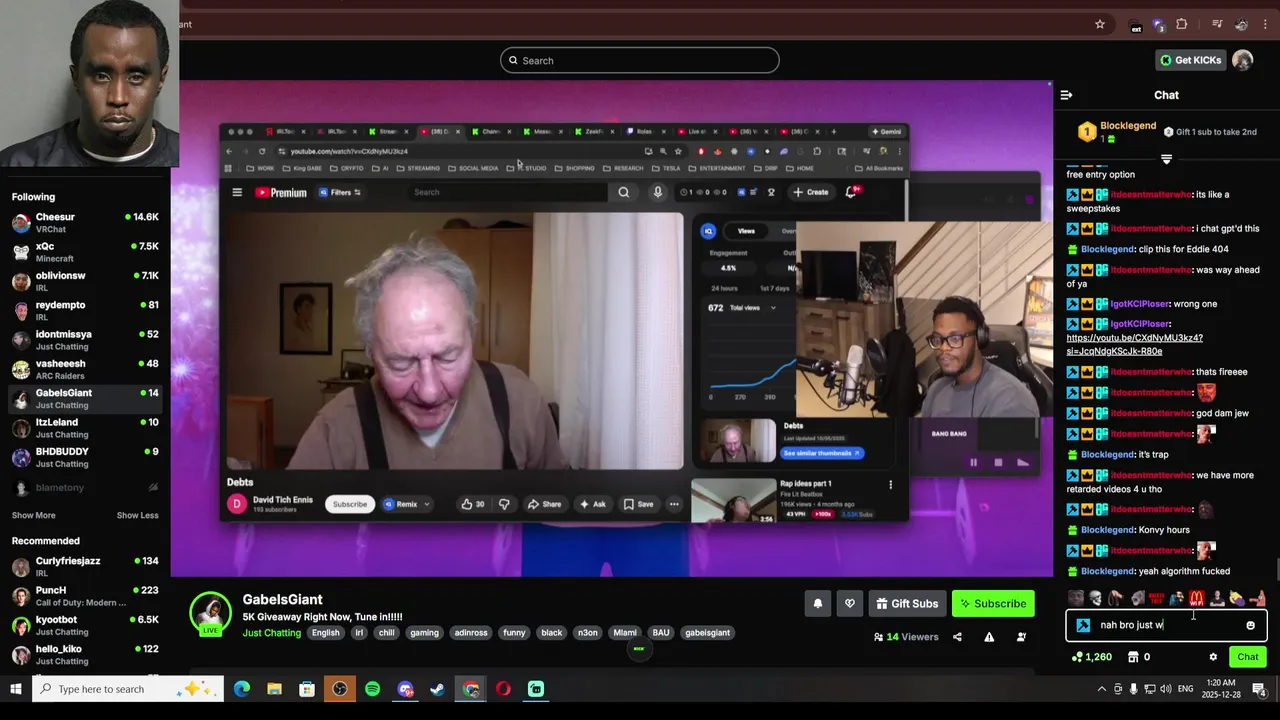Image resolution: width=1280 pixels, height=720 pixels.
Task: Click the Get KICKs button
Action: coord(1190,60)
